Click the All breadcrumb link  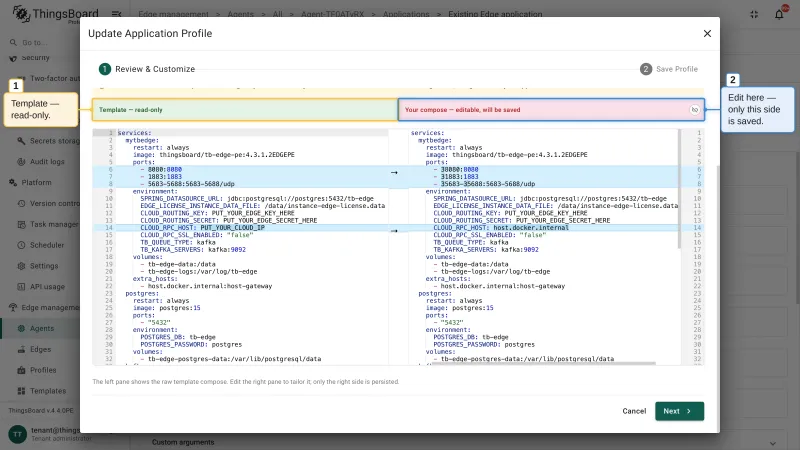(x=277, y=14)
